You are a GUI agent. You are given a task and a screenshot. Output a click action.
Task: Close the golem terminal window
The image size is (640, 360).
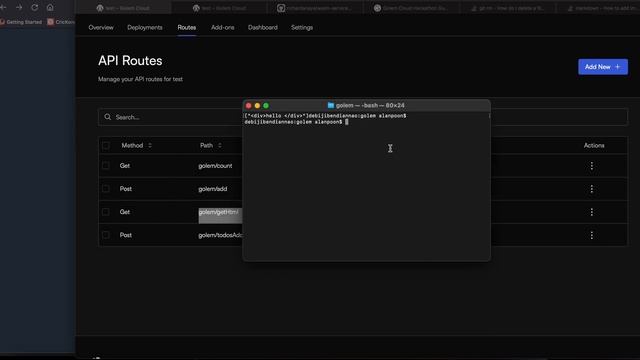coord(248,105)
